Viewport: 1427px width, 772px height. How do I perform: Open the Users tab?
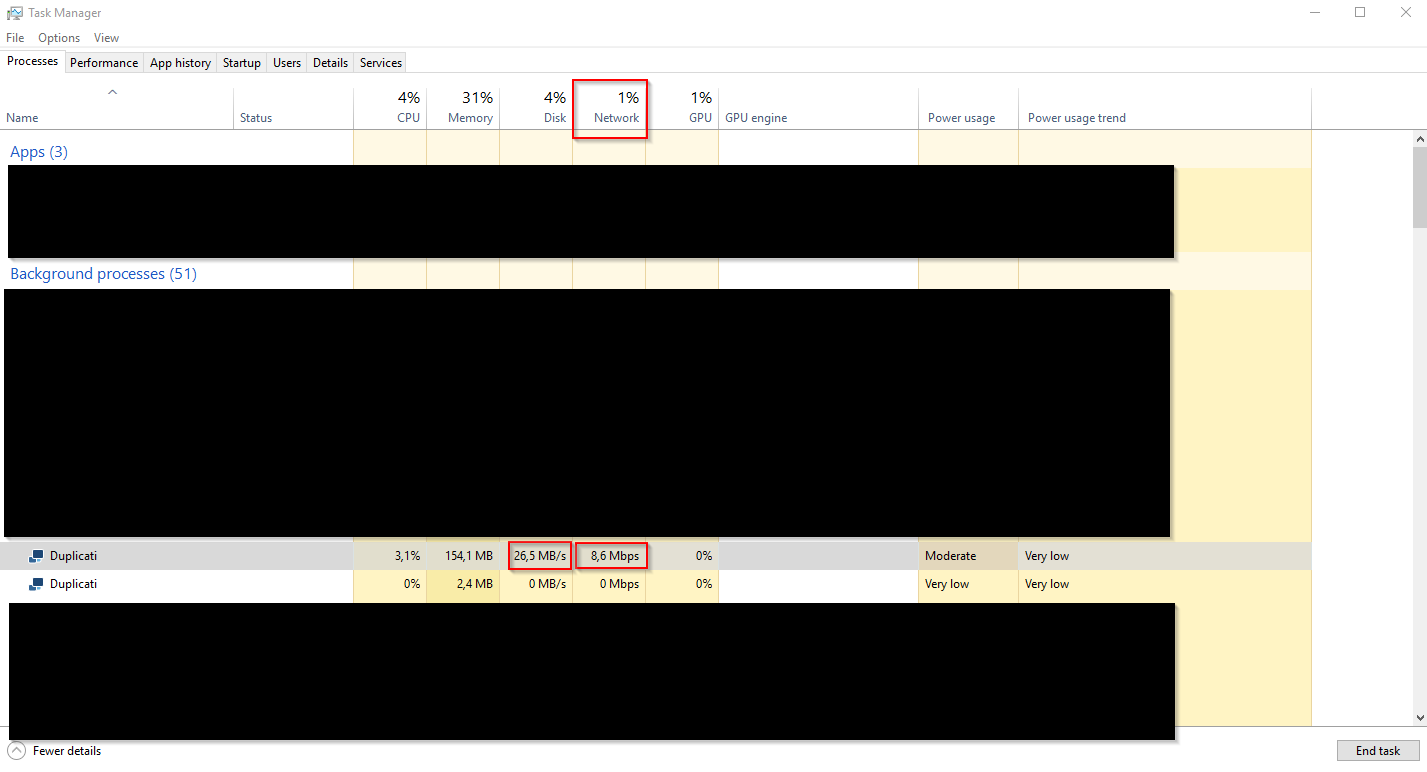click(286, 62)
